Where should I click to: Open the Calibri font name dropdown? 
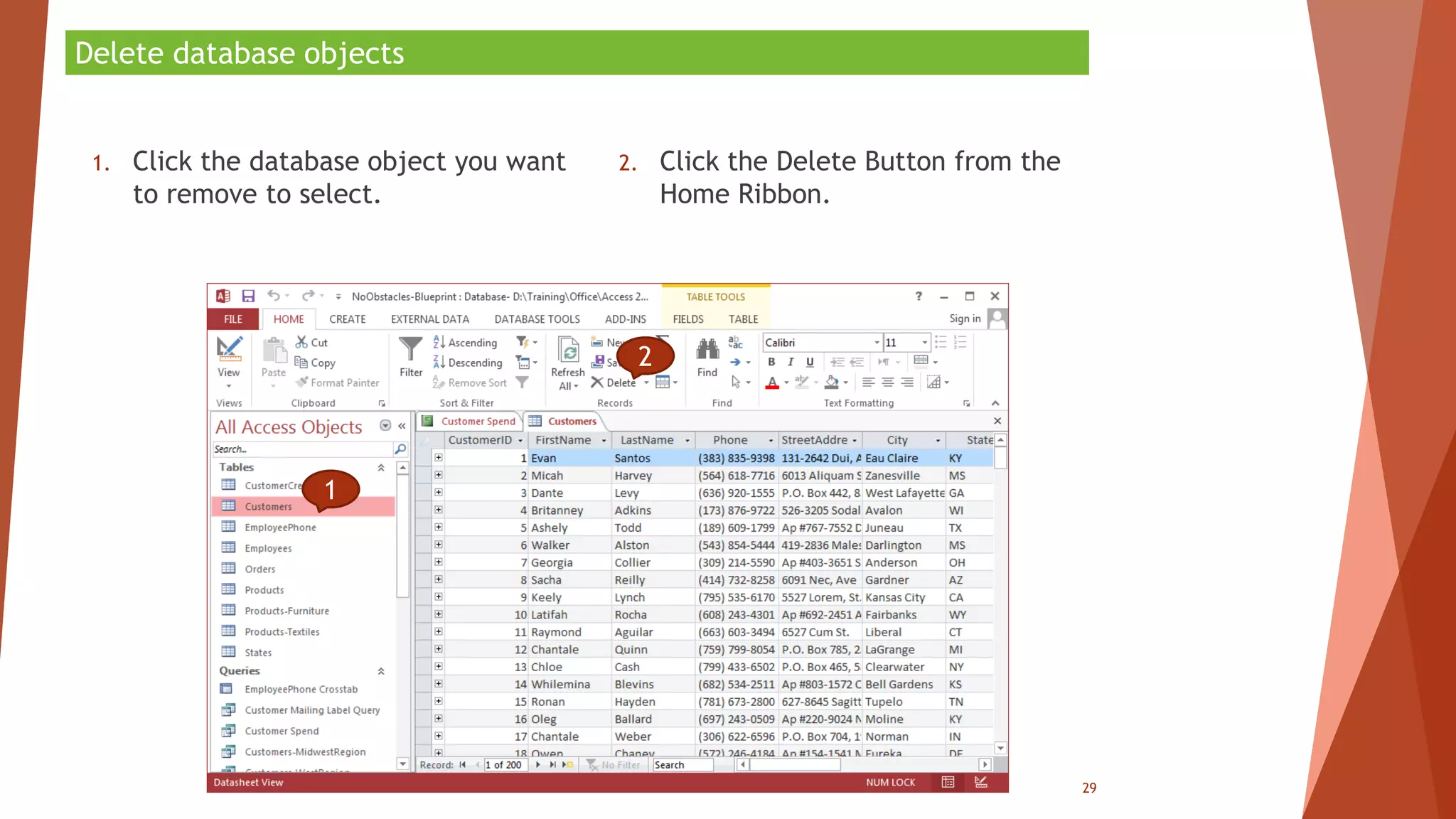(877, 343)
